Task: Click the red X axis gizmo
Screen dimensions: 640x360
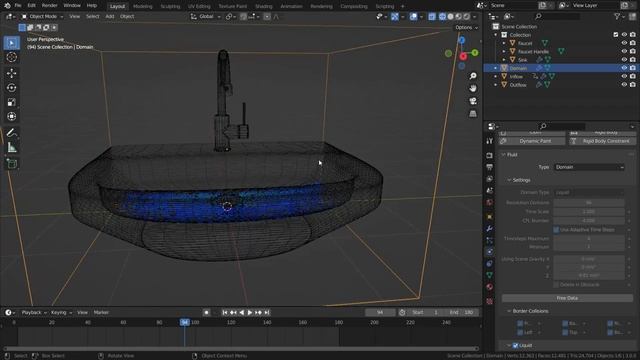Action: (463, 56)
